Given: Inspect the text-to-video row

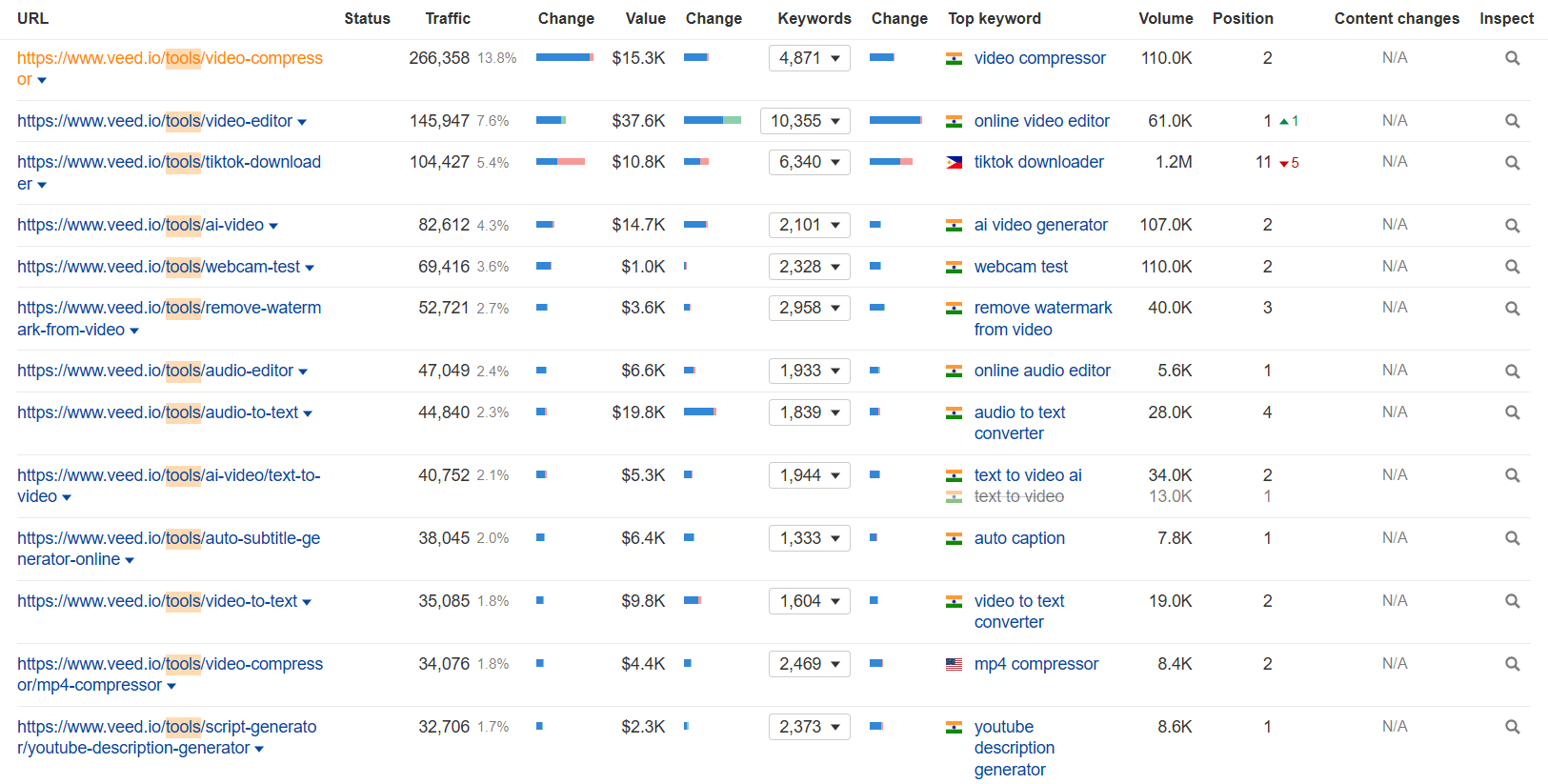Looking at the screenshot, I should pyautogui.click(x=1512, y=475).
